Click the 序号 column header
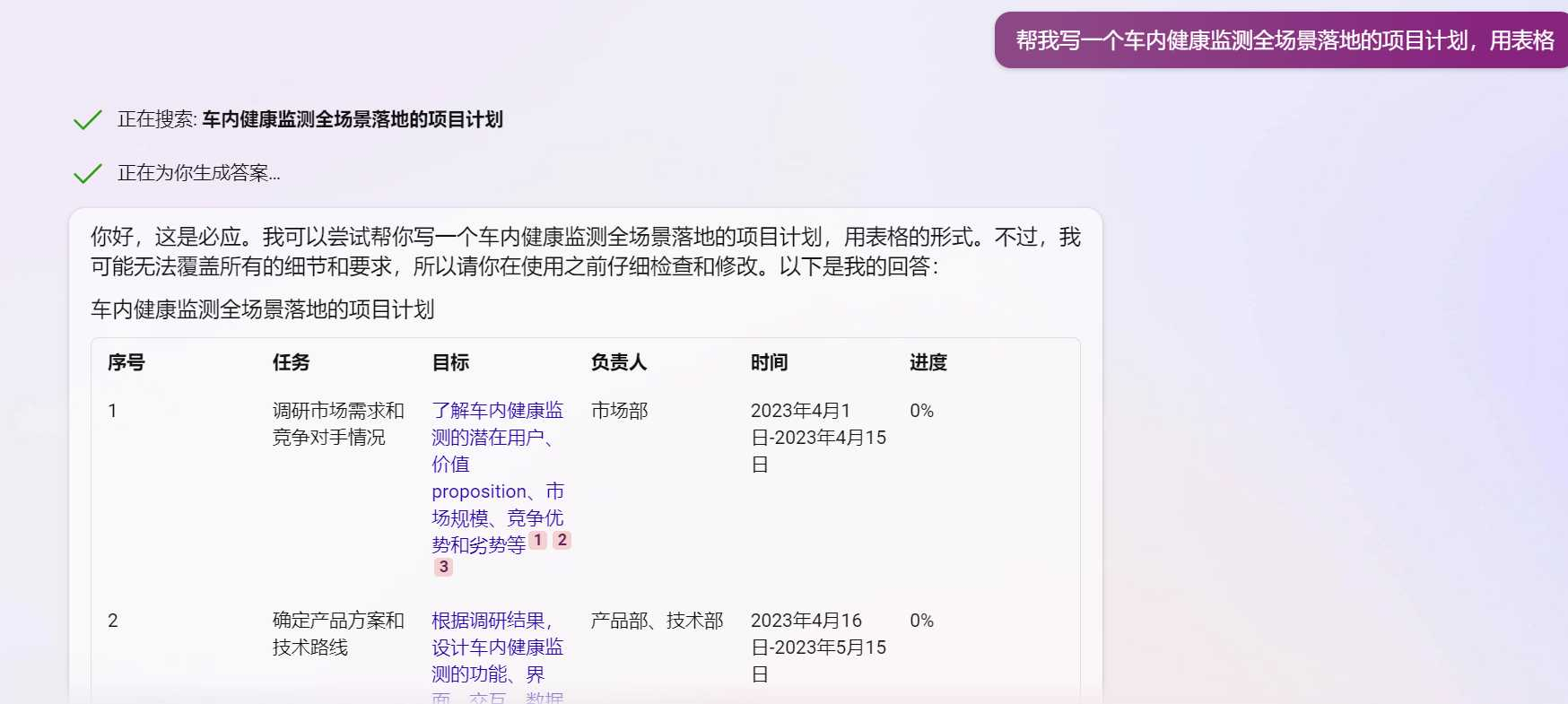The width and height of the screenshot is (1568, 704). (126, 362)
